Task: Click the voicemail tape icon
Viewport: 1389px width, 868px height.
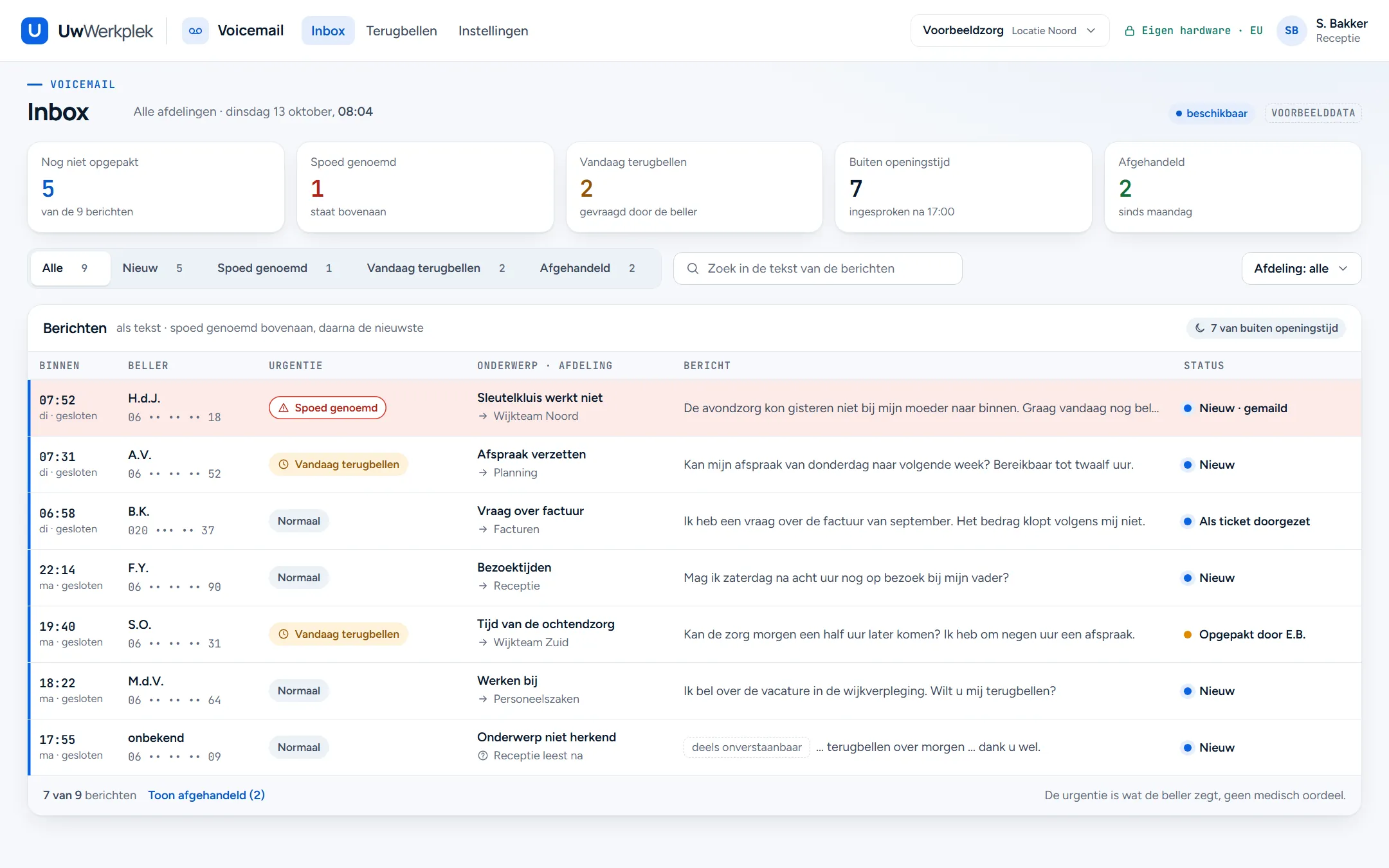Action: [195, 31]
